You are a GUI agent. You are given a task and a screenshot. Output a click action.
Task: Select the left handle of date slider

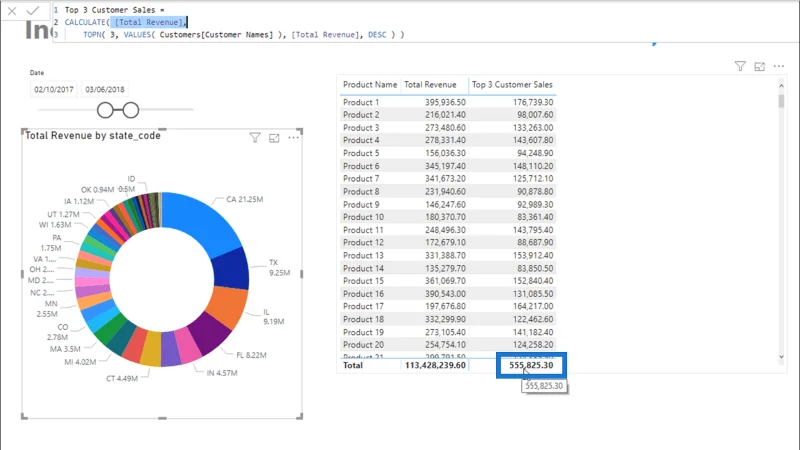105,110
